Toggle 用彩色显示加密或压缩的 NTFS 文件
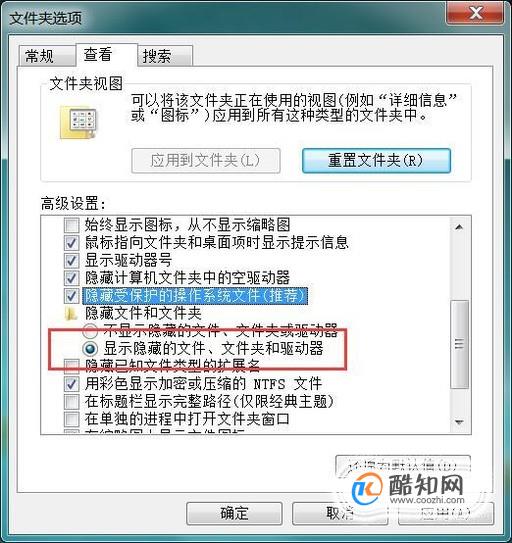 pos(71,384)
